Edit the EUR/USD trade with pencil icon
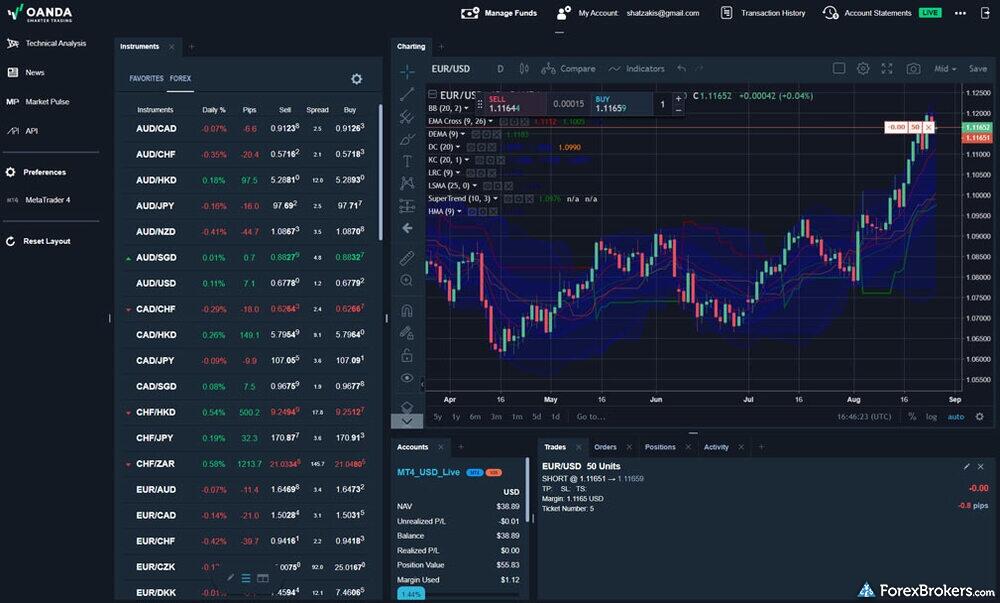 click(x=966, y=466)
